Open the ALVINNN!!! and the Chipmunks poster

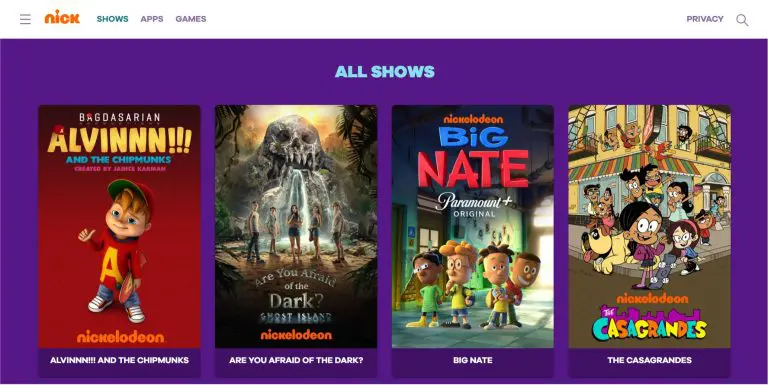[120, 226]
